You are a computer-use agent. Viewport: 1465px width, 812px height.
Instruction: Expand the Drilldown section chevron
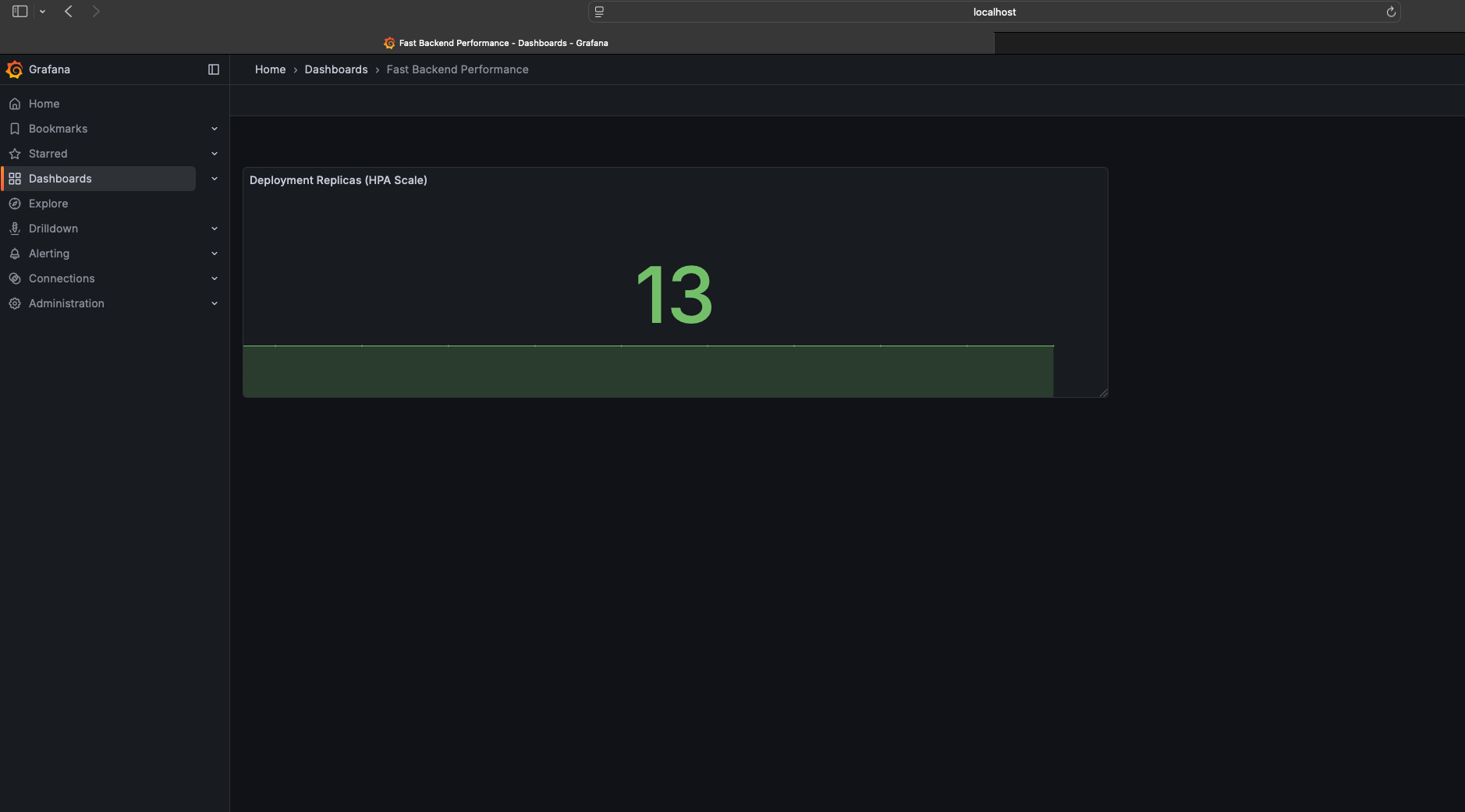pos(215,229)
